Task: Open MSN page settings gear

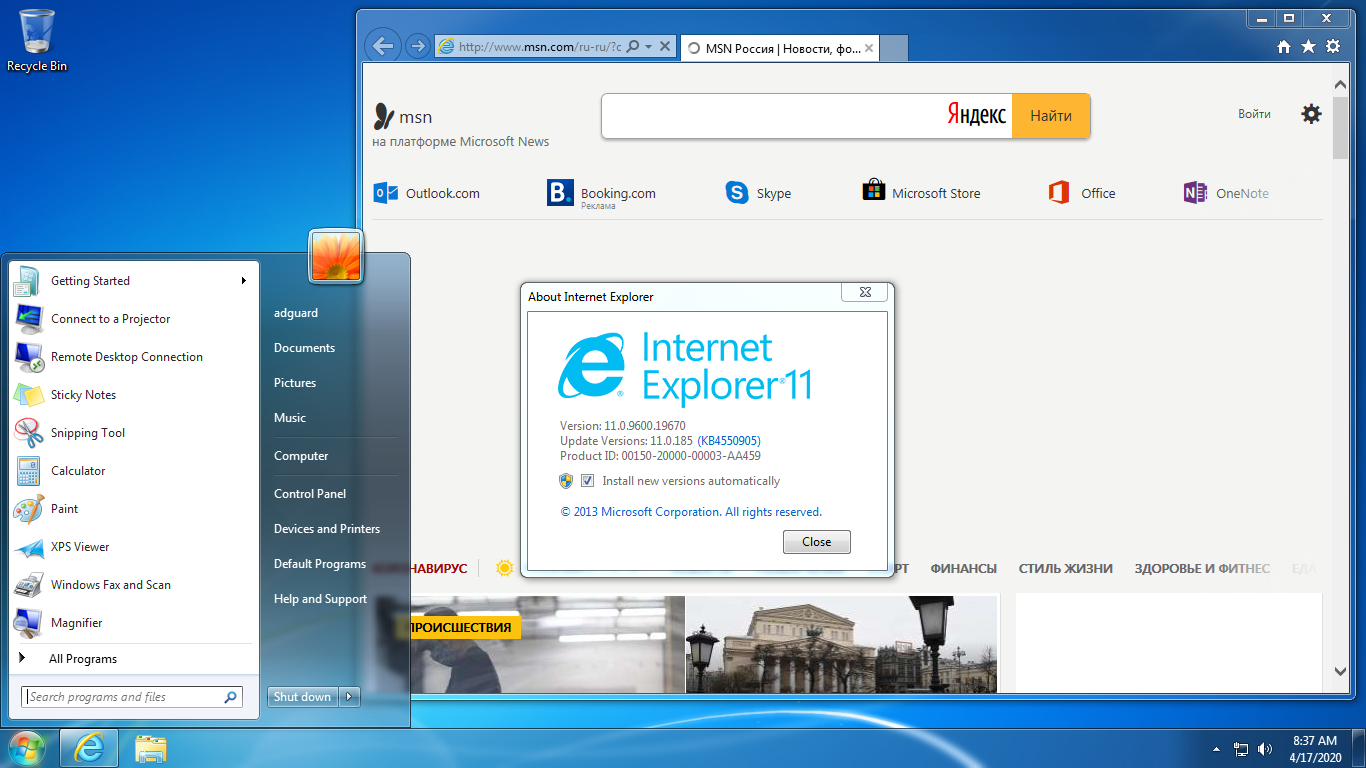Action: [x=1311, y=114]
